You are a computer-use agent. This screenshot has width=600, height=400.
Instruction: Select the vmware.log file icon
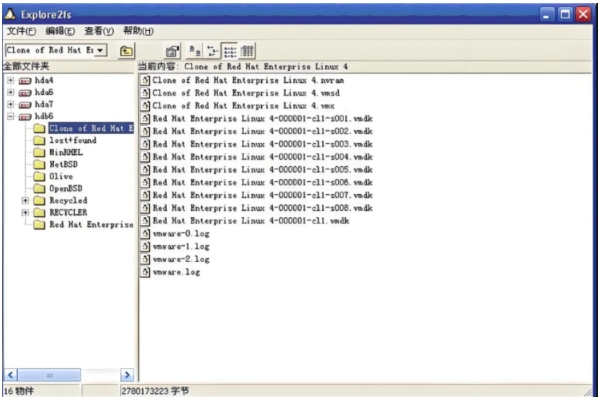145,271
